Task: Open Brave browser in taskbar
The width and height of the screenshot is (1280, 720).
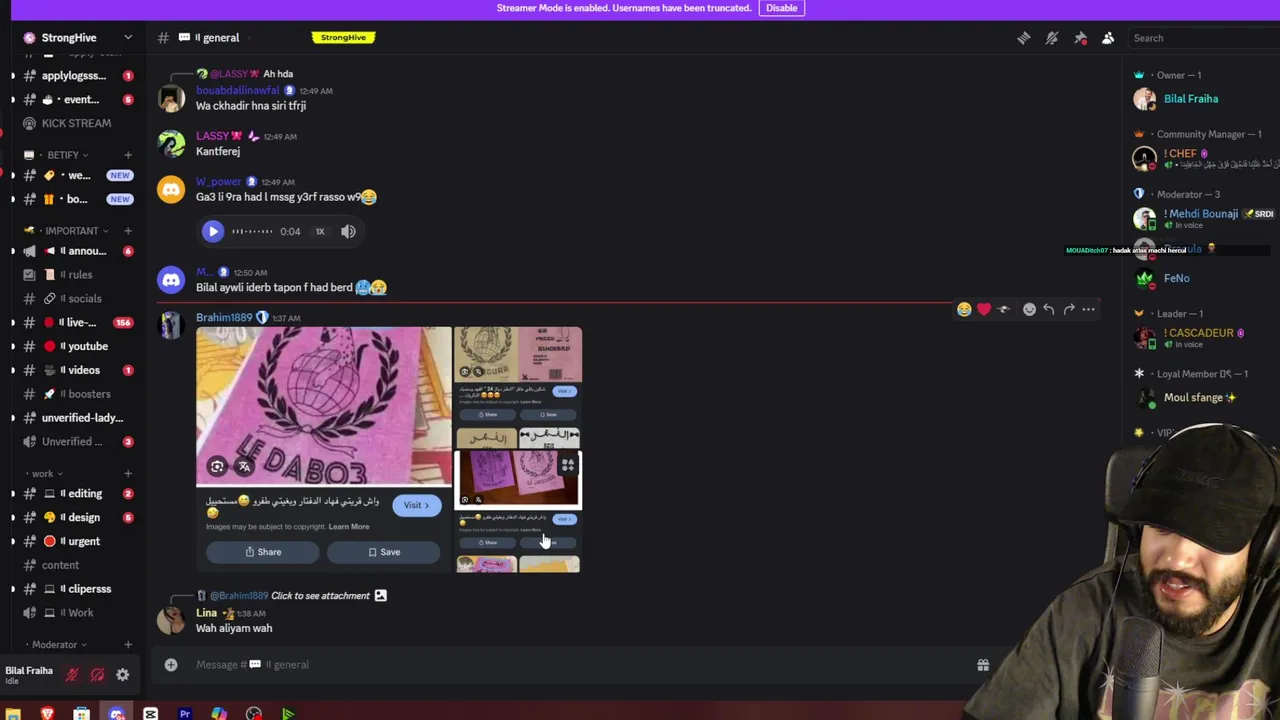Action: (x=47, y=714)
